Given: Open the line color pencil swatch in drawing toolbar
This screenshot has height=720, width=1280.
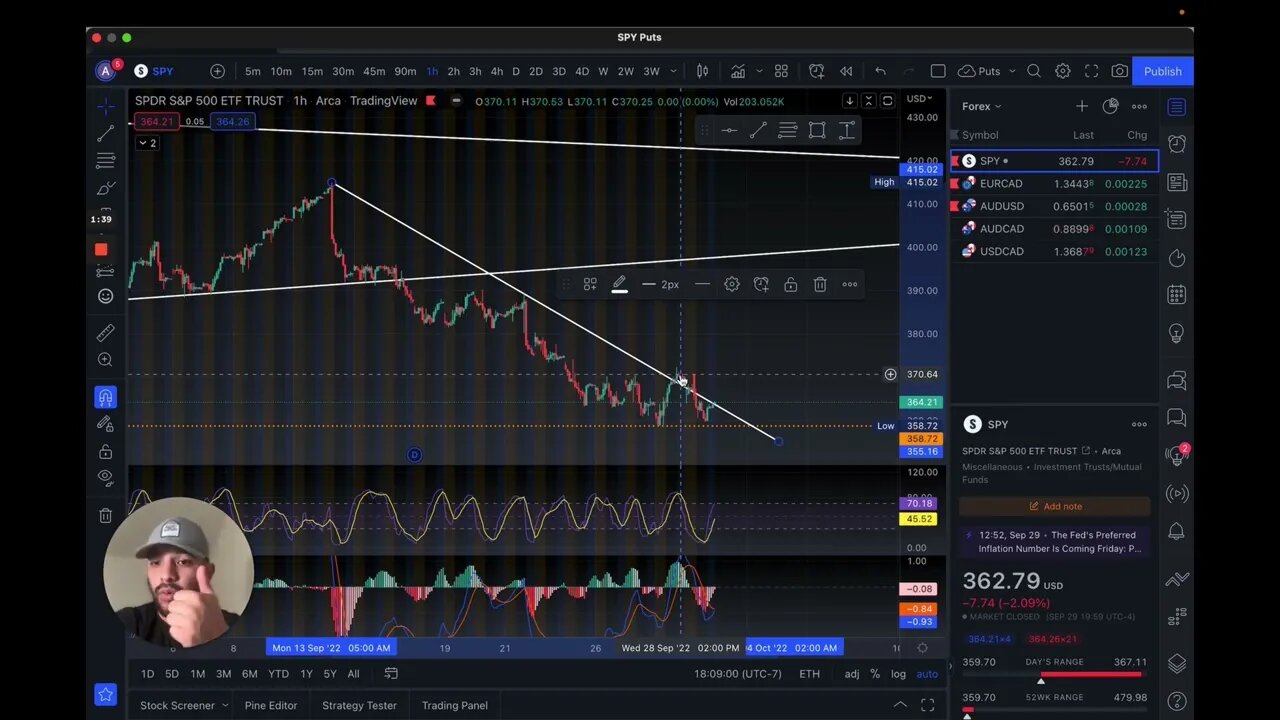Looking at the screenshot, I should click(619, 285).
